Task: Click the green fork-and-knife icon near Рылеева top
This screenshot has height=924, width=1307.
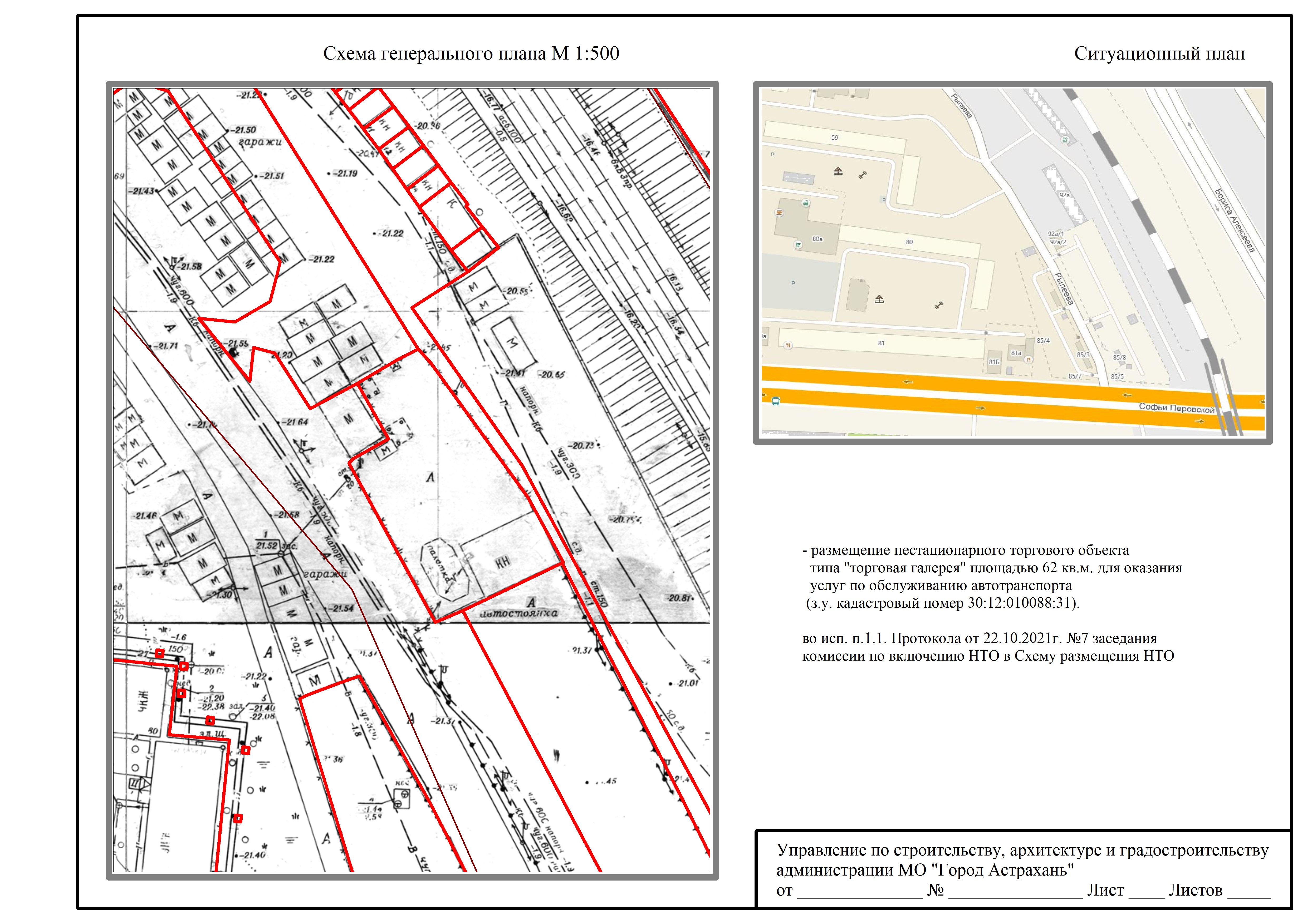Action: pyautogui.click(x=1066, y=139)
